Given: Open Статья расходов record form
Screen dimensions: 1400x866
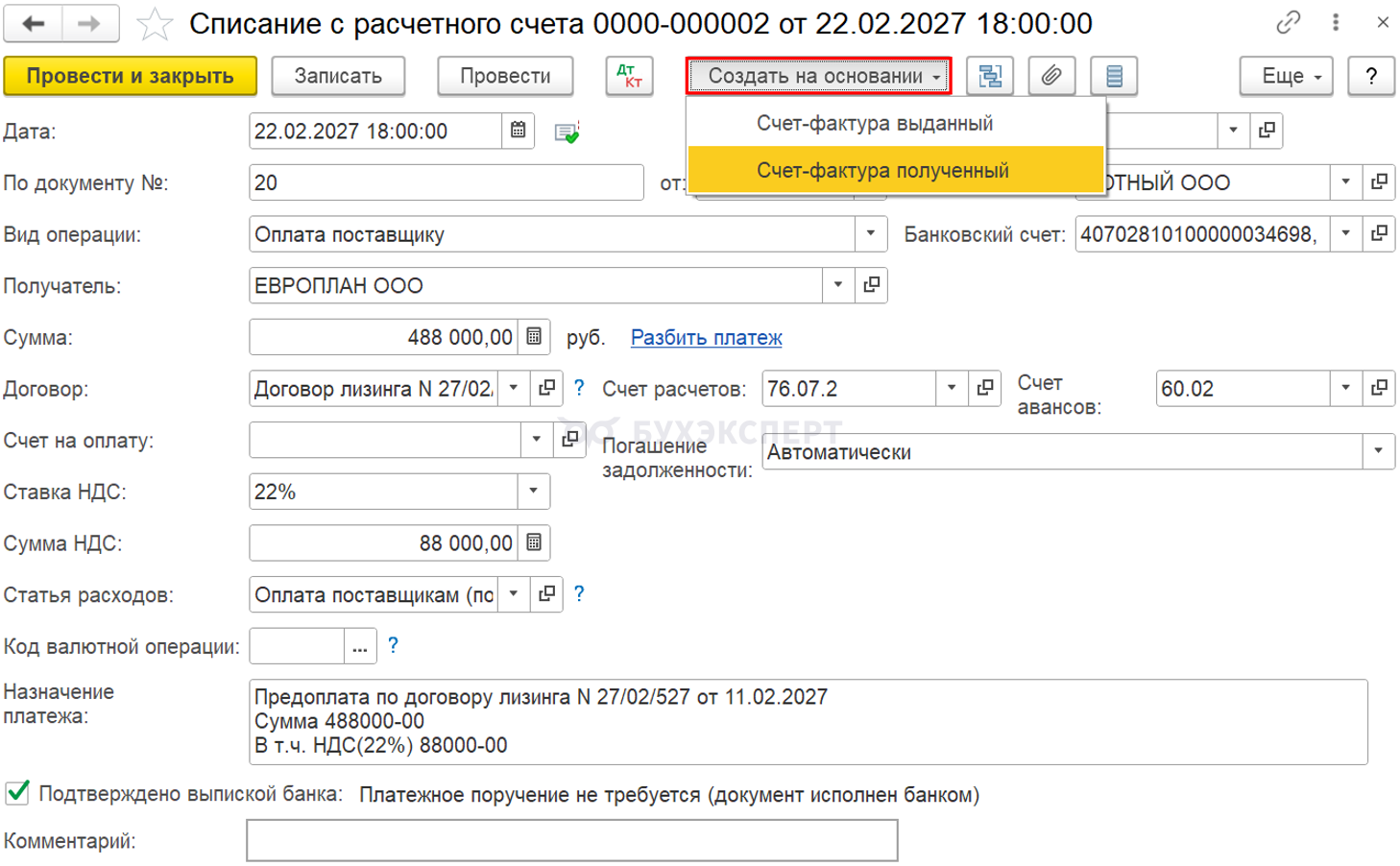Looking at the screenshot, I should pyautogui.click(x=546, y=594).
